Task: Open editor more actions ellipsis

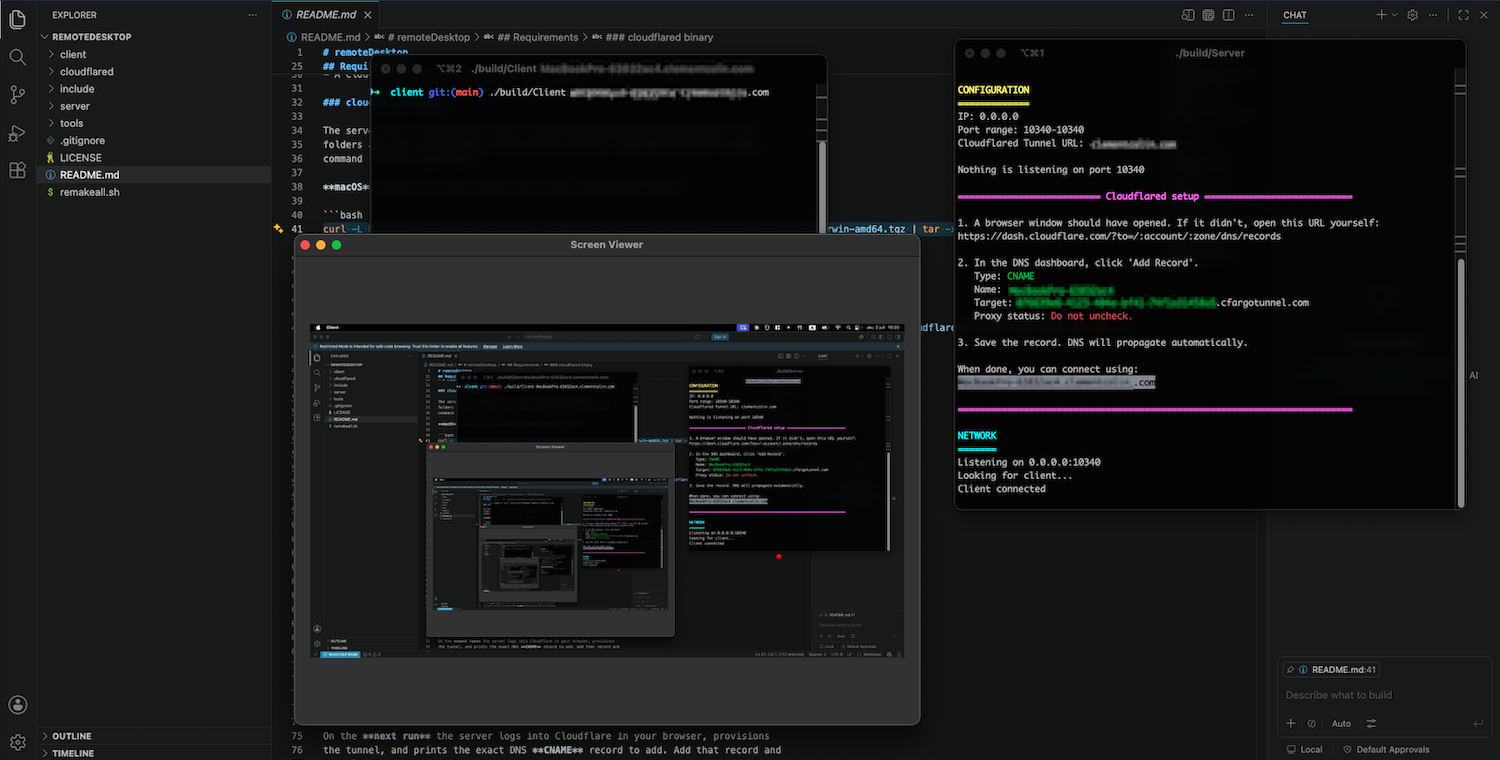Action: point(1248,15)
